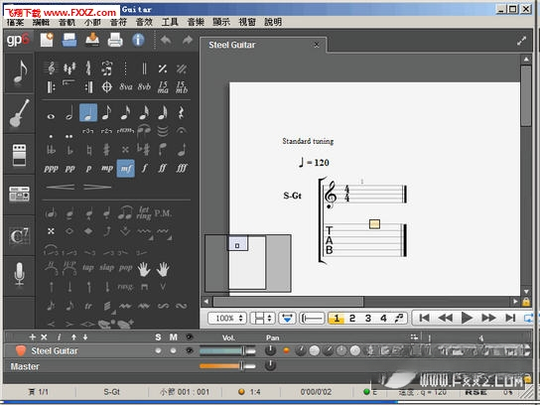The width and height of the screenshot is (540, 405).
Task: Set dynamic to pp
Action: [70, 169]
